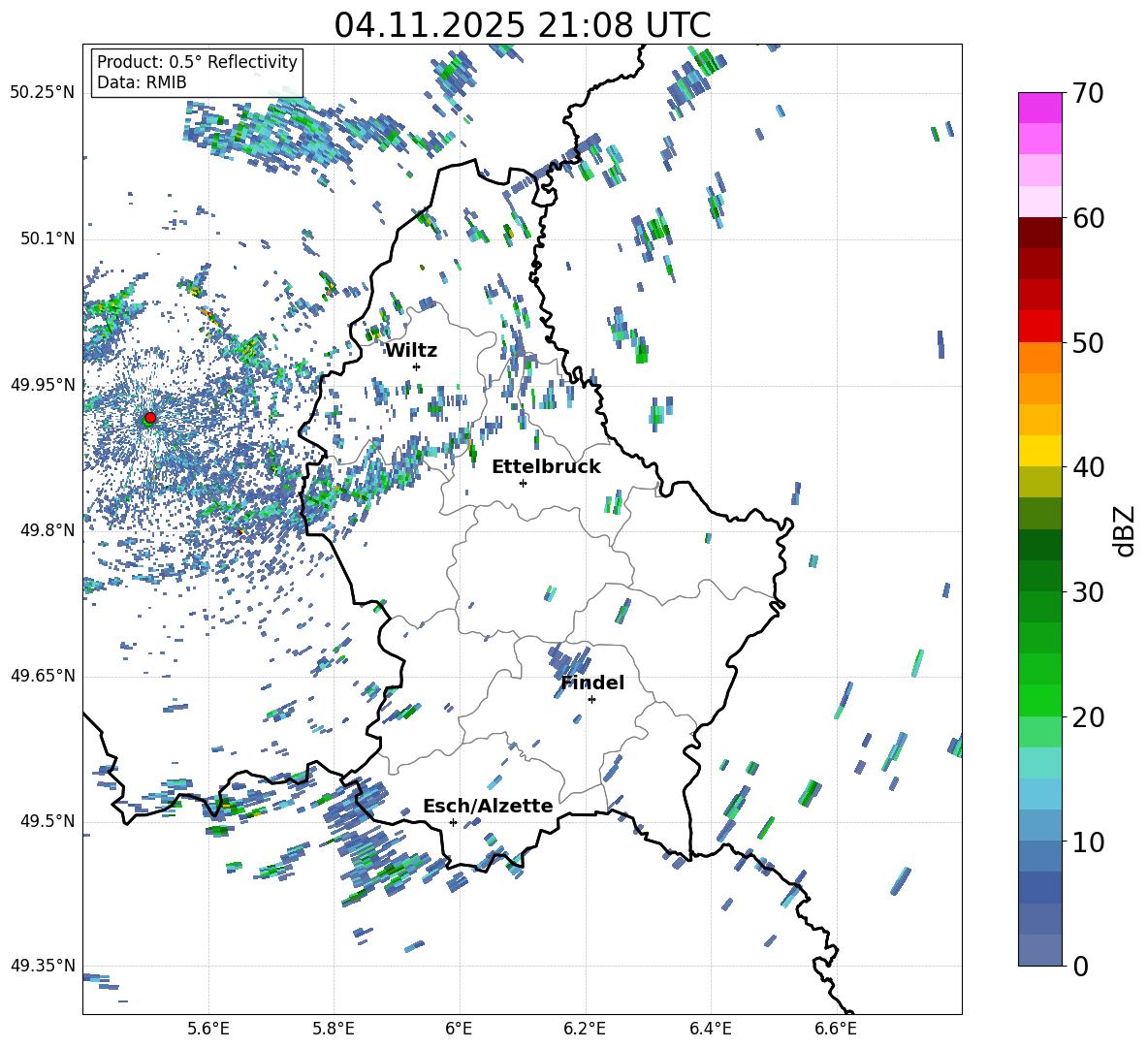Click the 5.6°E longitude label

(x=207, y=1029)
